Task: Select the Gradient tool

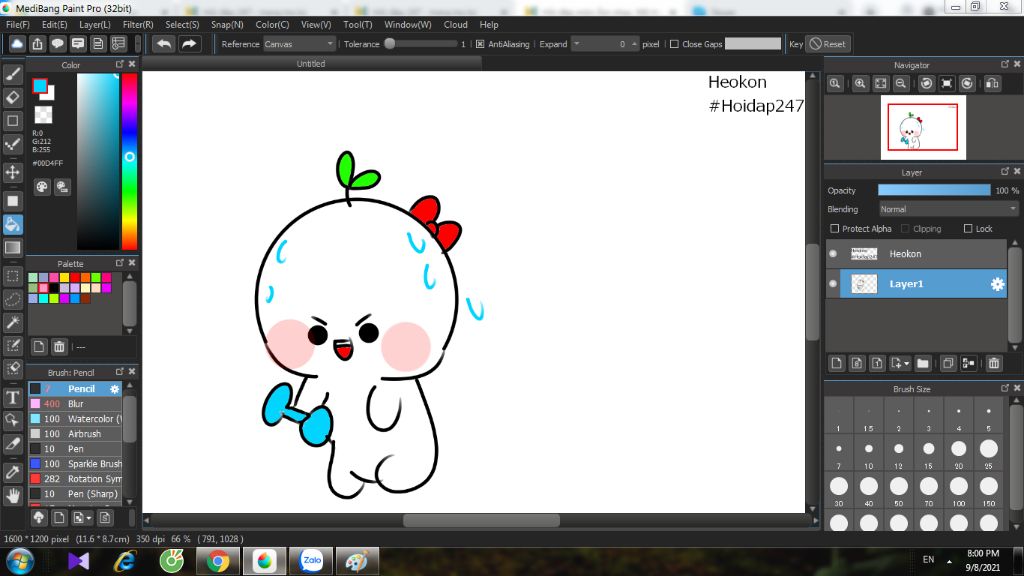Action: tap(12, 248)
